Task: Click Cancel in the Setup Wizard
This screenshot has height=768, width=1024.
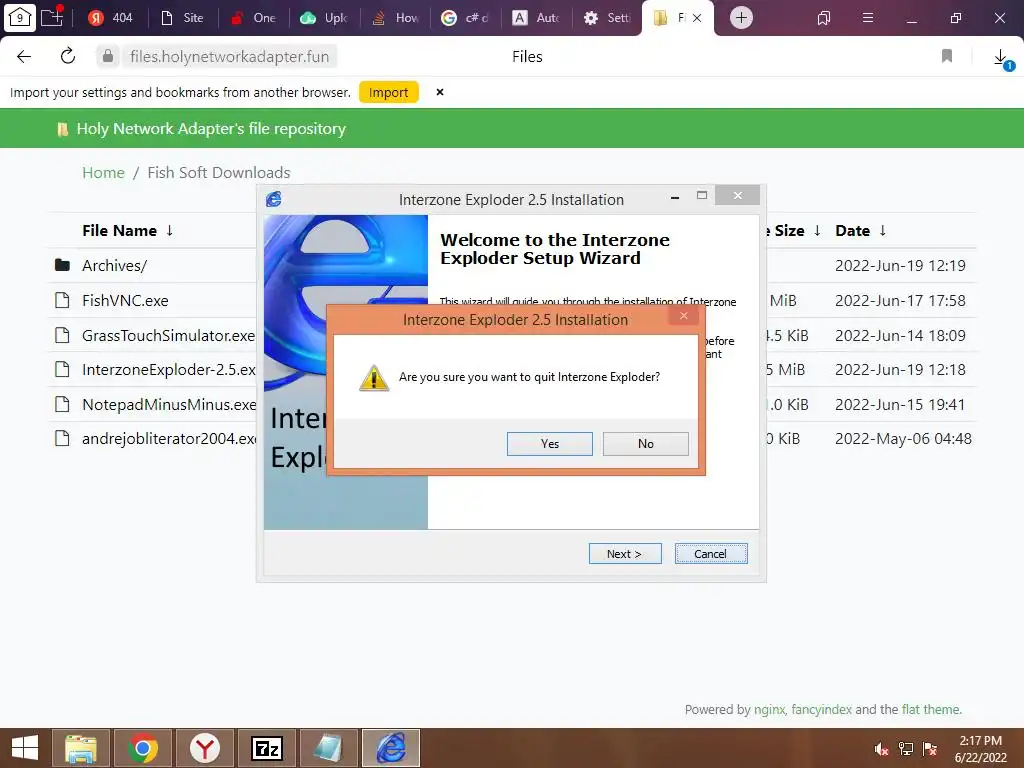Action: click(711, 554)
